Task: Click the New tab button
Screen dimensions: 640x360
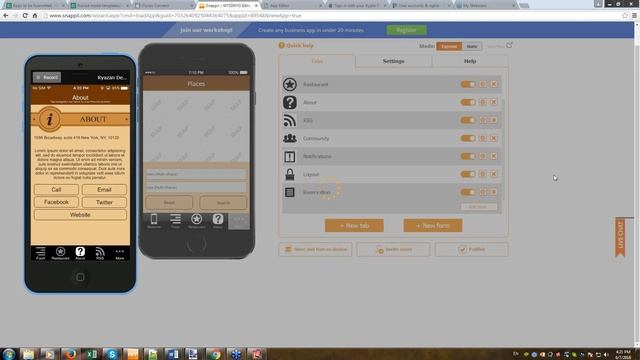Action: (x=354, y=225)
